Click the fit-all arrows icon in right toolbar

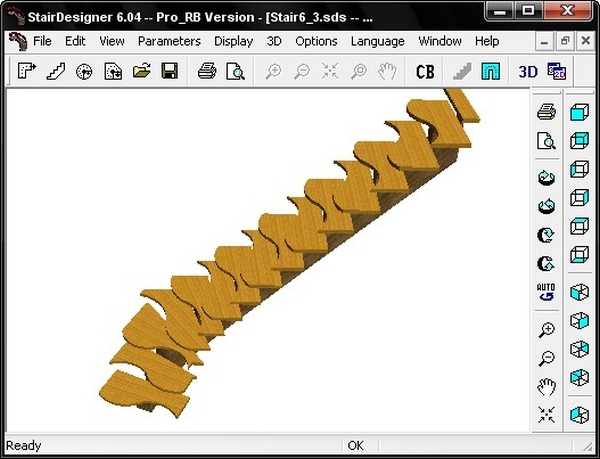(546, 415)
